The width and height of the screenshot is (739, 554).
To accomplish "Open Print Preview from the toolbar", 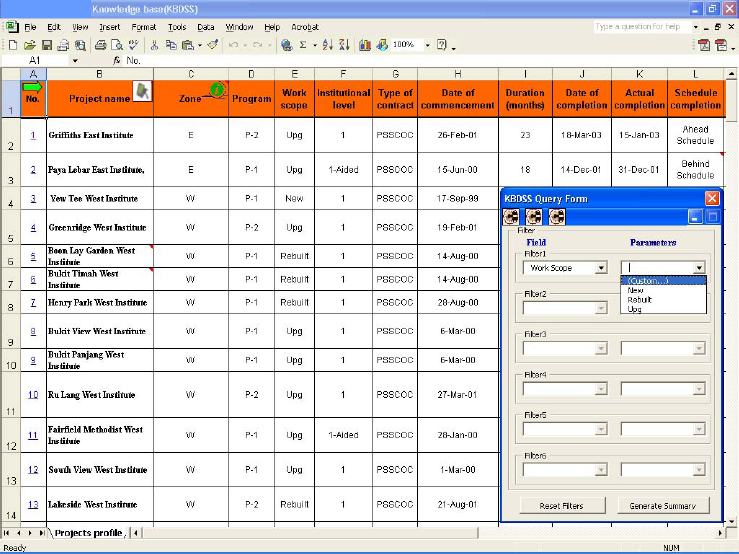I will pos(117,45).
